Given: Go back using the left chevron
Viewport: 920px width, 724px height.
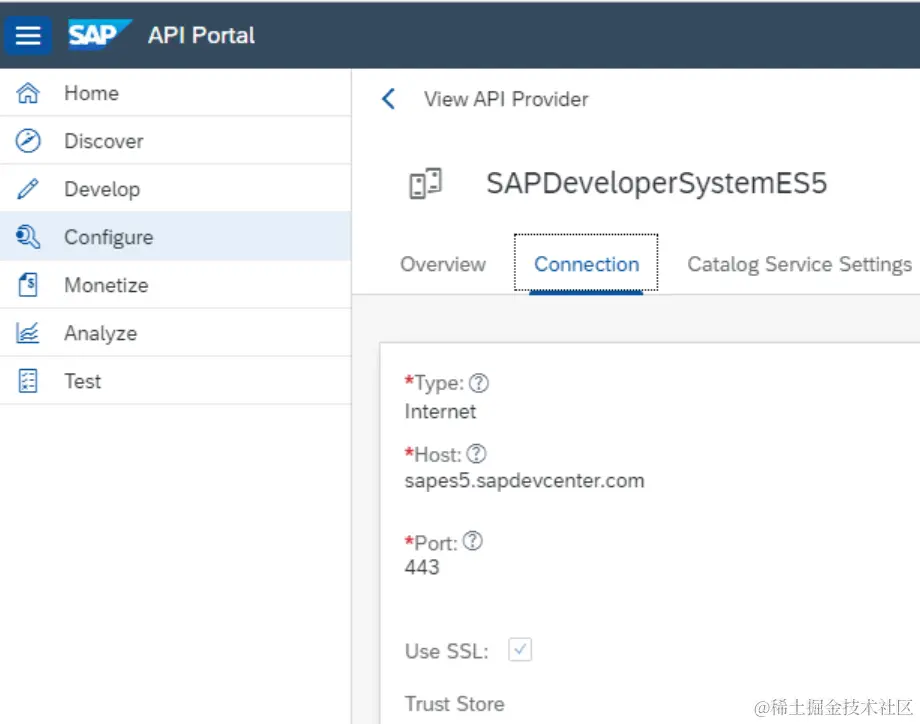Looking at the screenshot, I should pos(389,99).
